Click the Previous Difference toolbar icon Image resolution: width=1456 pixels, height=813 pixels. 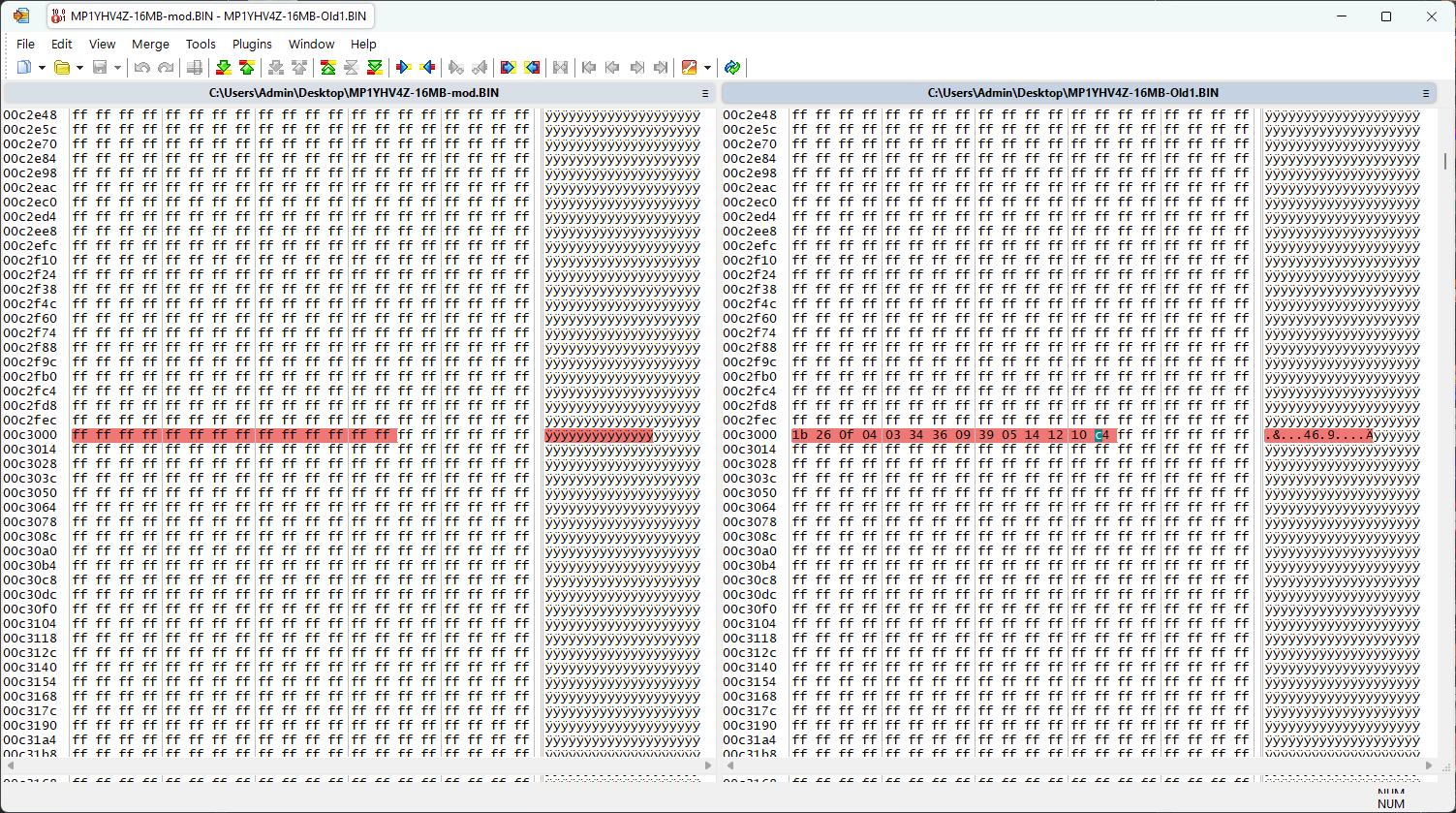[247, 68]
